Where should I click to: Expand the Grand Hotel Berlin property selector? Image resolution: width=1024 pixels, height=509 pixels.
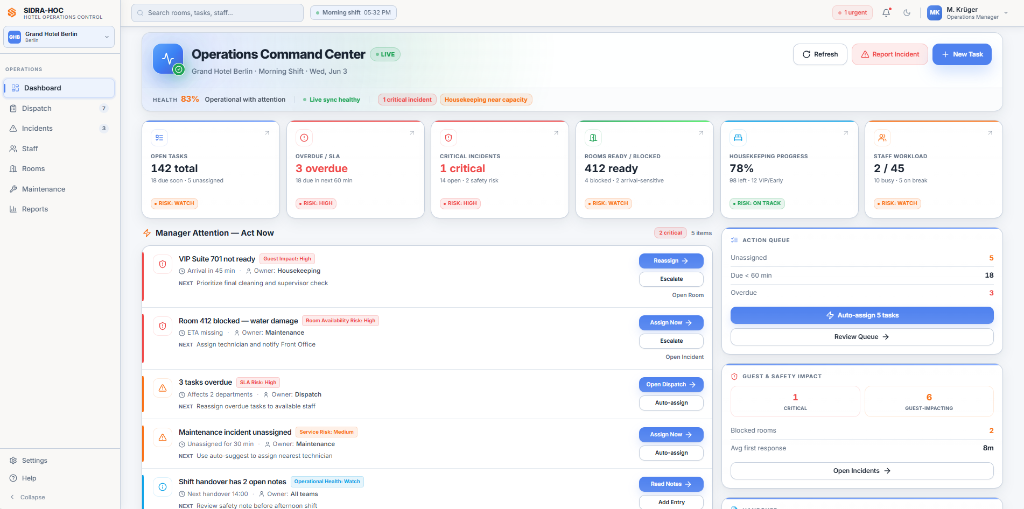[59, 37]
